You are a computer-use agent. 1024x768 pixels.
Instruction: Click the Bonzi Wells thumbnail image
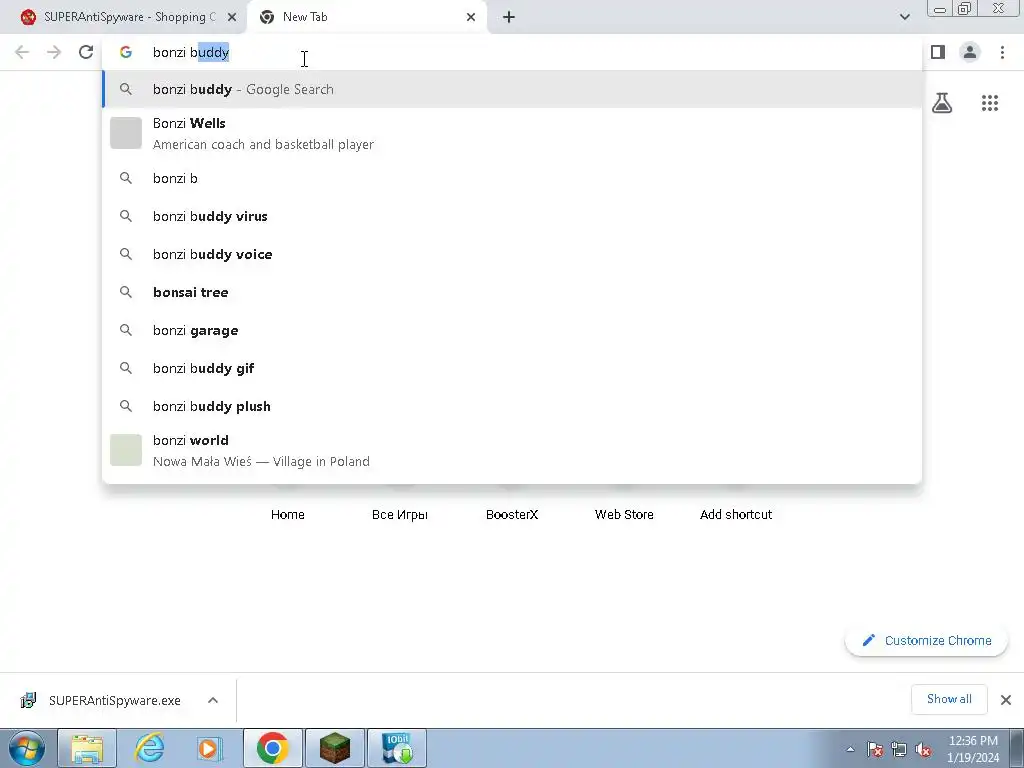pos(126,133)
